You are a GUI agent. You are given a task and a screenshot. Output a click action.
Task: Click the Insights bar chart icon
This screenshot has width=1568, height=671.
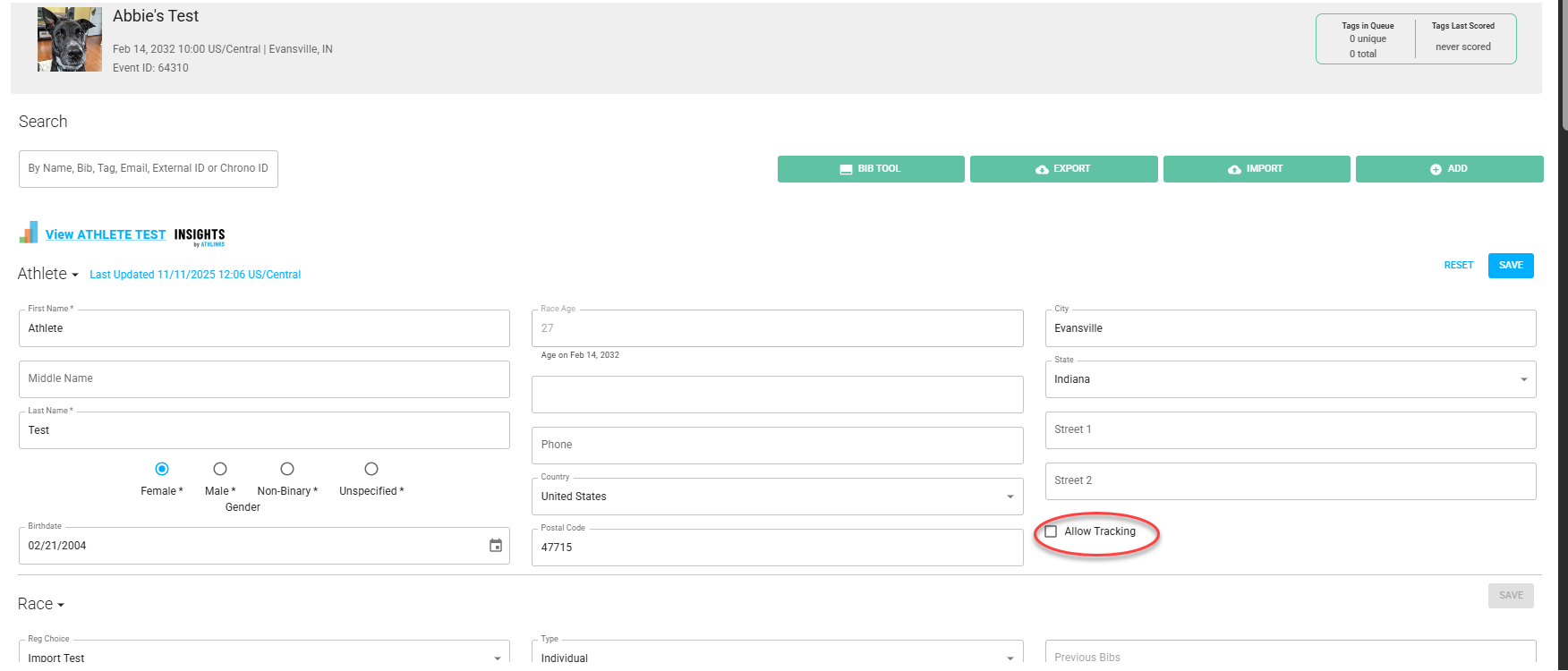[x=29, y=233]
